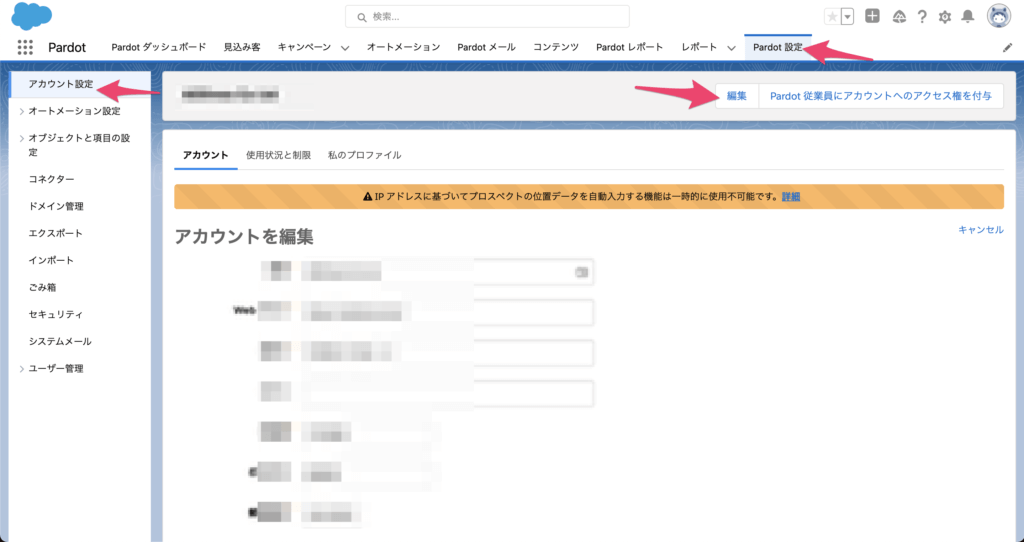The image size is (1024, 542).
Task: Open ドメイン管理 in the sidebar
Action: pyautogui.click(x=56, y=206)
